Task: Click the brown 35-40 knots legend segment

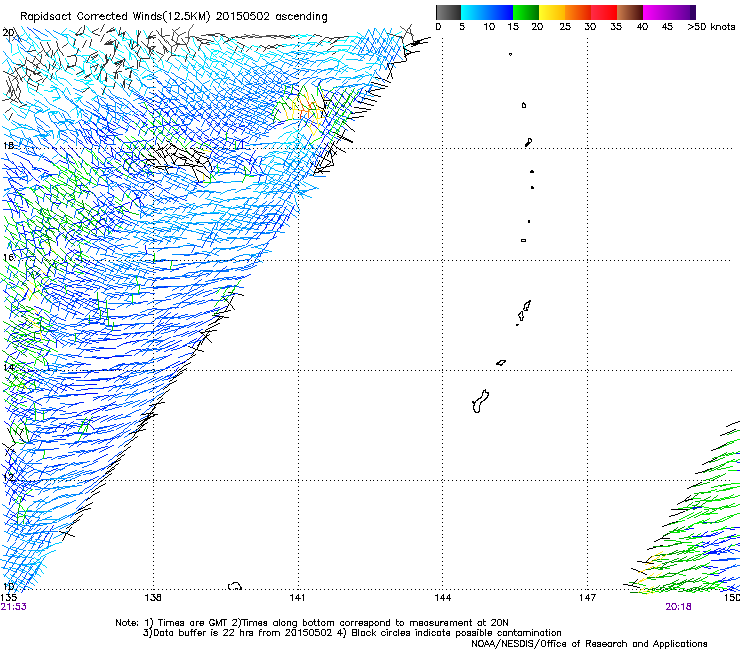Action: pos(630,12)
